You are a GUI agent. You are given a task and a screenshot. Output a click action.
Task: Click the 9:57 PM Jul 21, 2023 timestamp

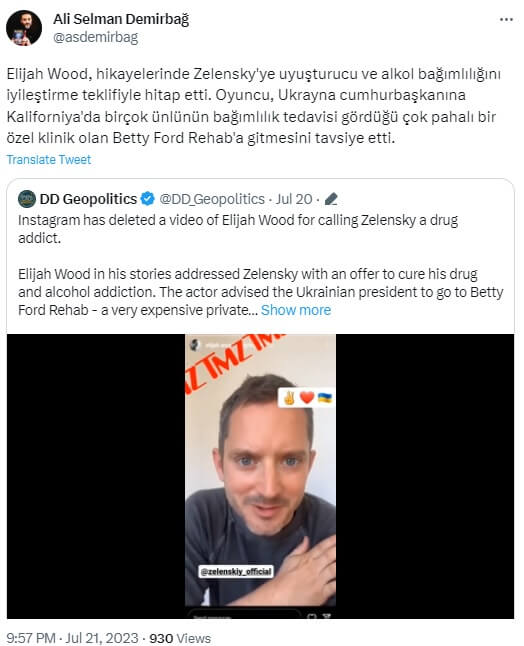pos(72,638)
